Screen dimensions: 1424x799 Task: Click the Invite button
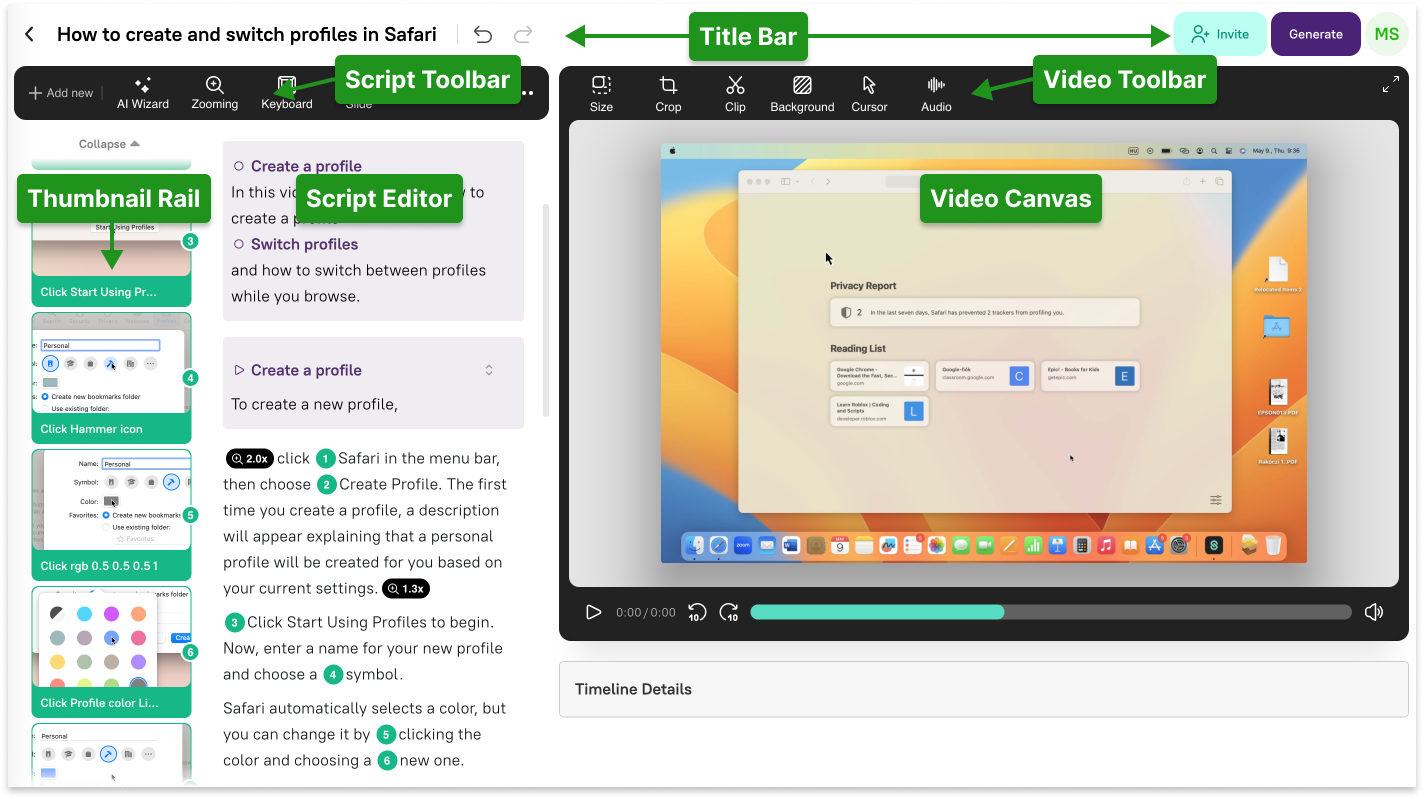[1219, 34]
